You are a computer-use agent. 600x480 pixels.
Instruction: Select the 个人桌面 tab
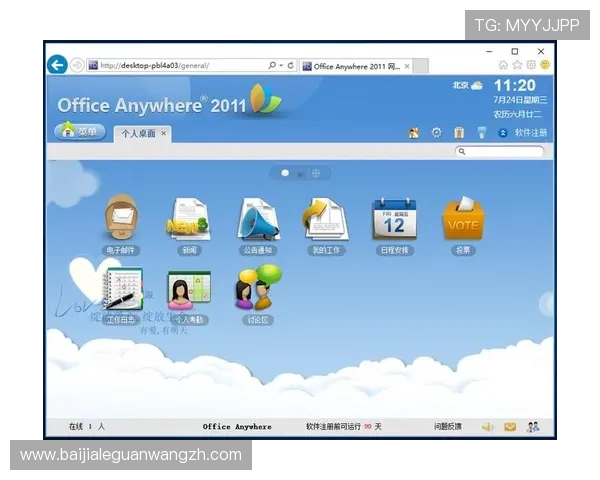click(139, 132)
